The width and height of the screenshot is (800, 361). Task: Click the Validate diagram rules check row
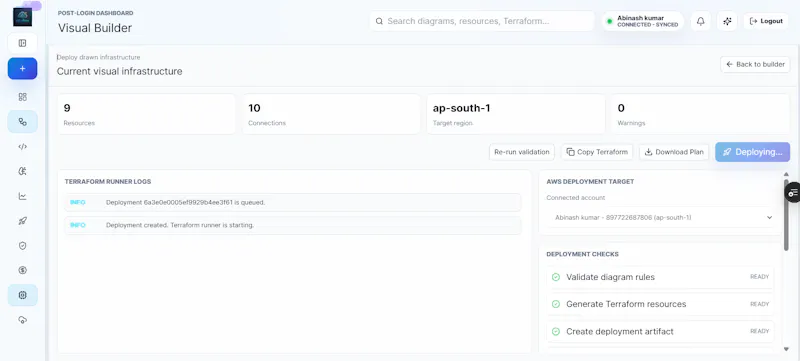[660, 277]
